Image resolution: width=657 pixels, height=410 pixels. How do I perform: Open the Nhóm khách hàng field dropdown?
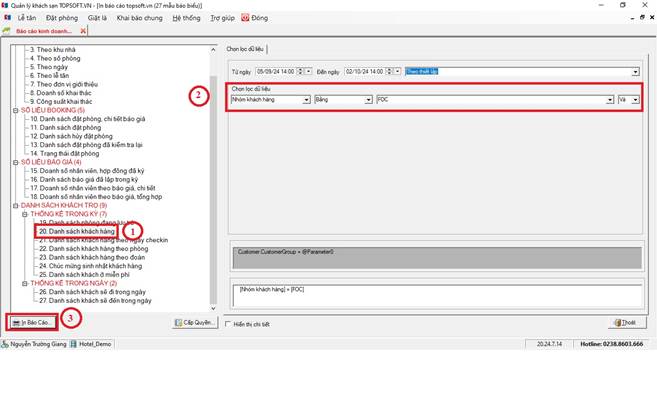(x=307, y=100)
